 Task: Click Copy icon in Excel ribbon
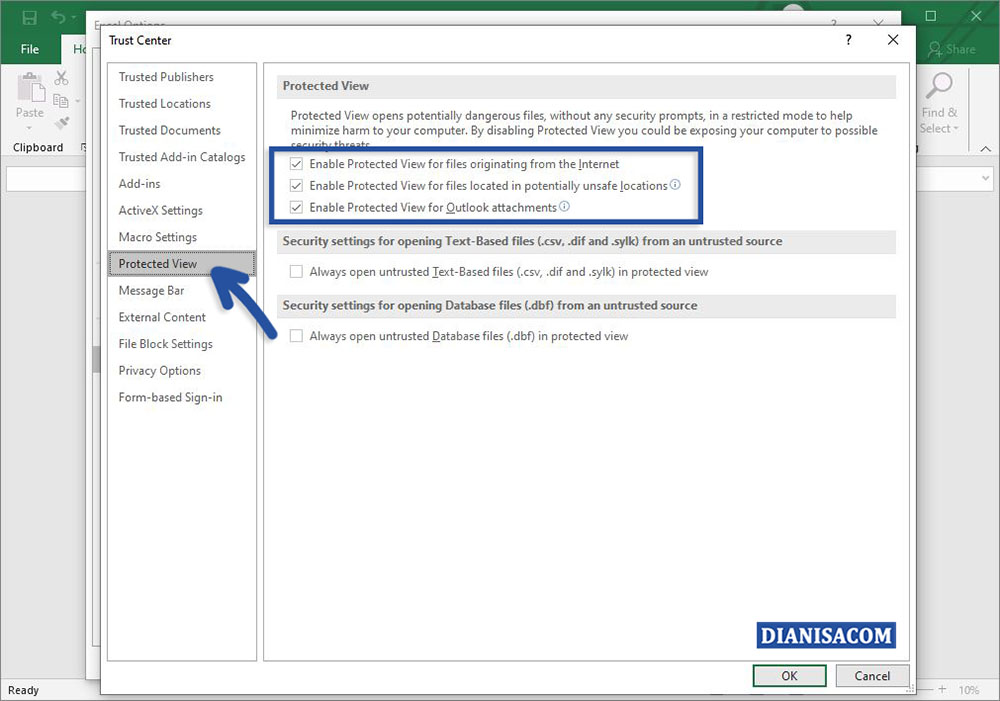pyautogui.click(x=61, y=101)
